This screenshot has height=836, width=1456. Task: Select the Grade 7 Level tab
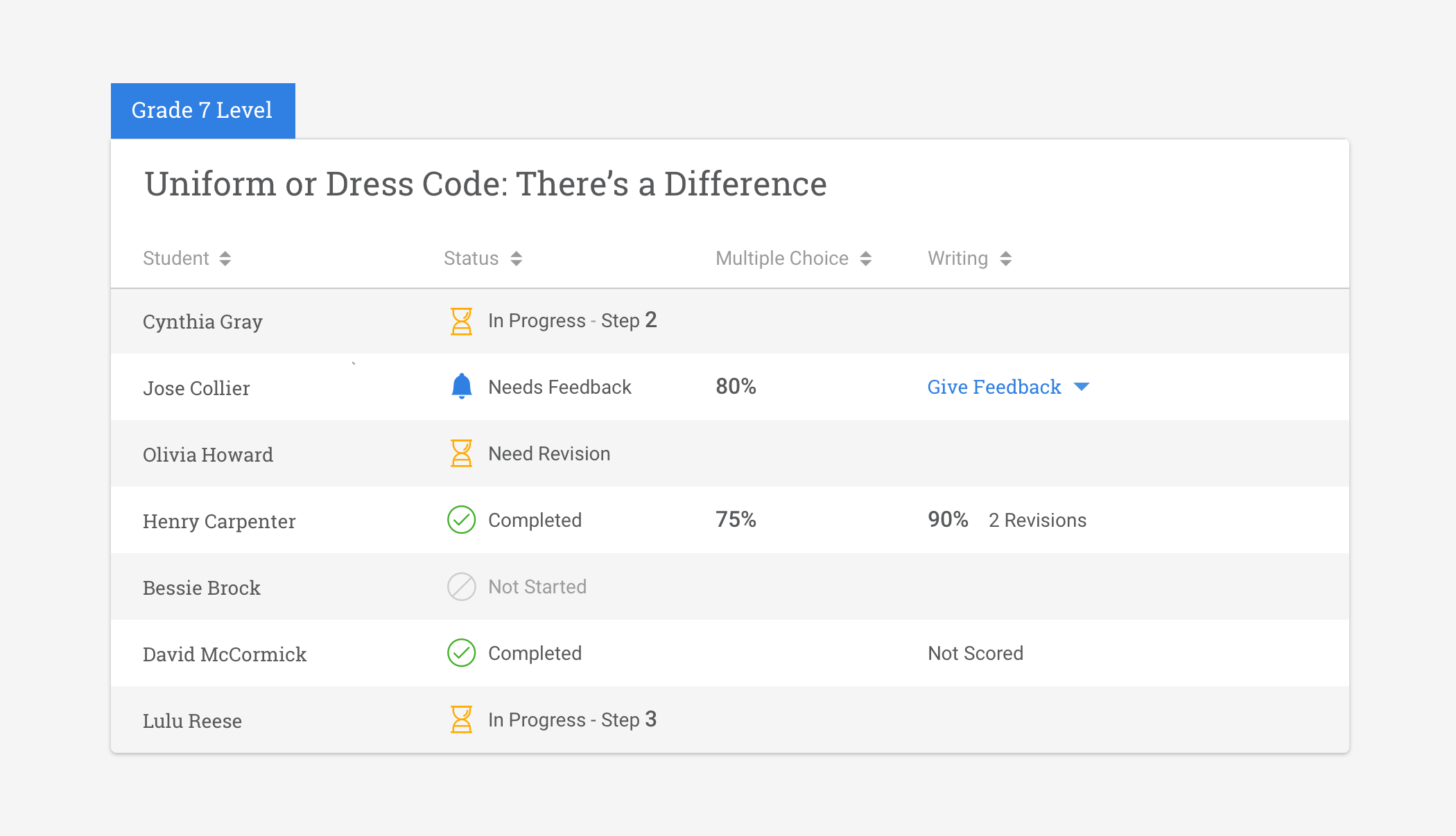[202, 111]
